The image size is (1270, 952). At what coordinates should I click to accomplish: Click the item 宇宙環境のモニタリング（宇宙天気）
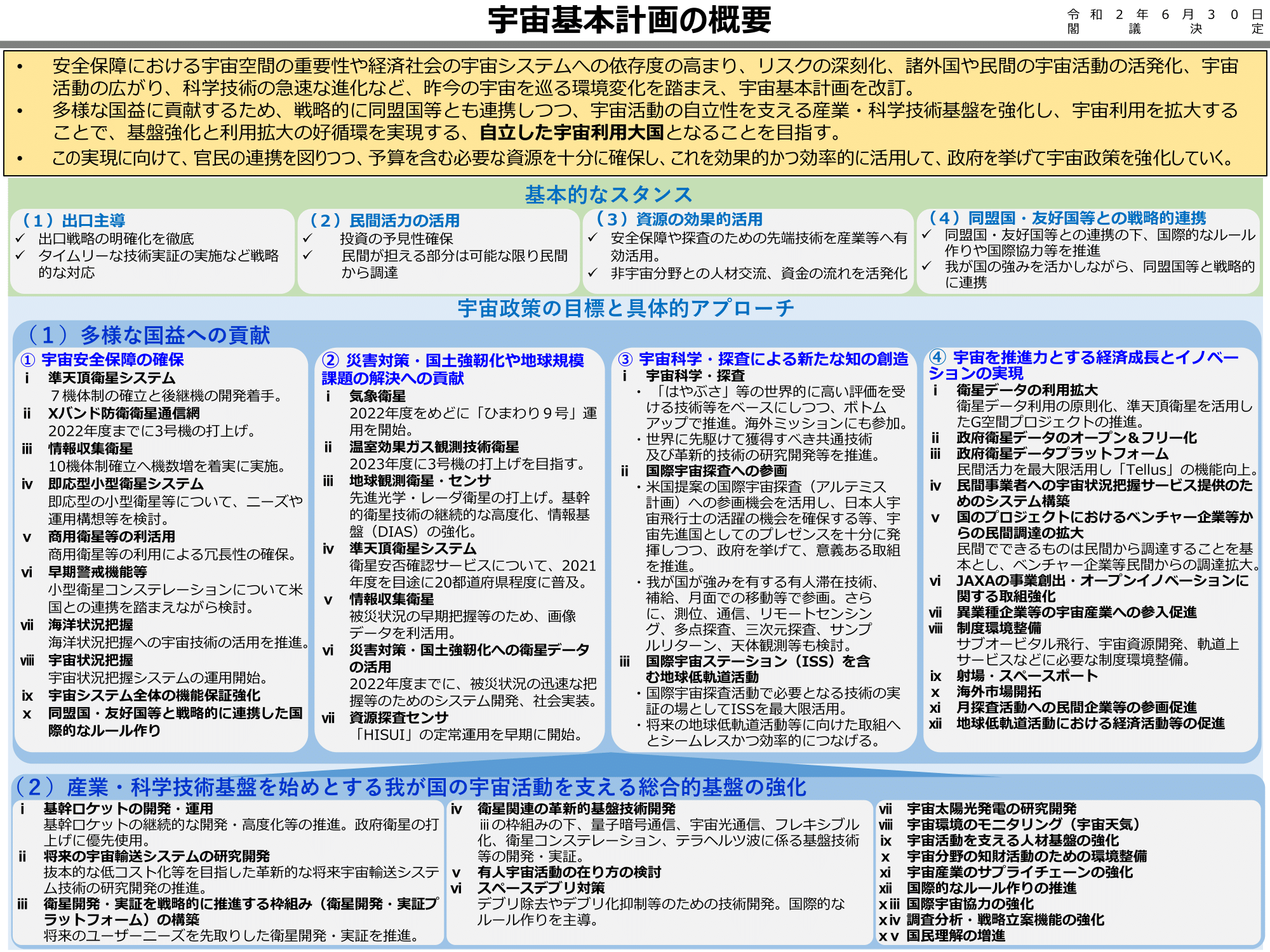1024,825
